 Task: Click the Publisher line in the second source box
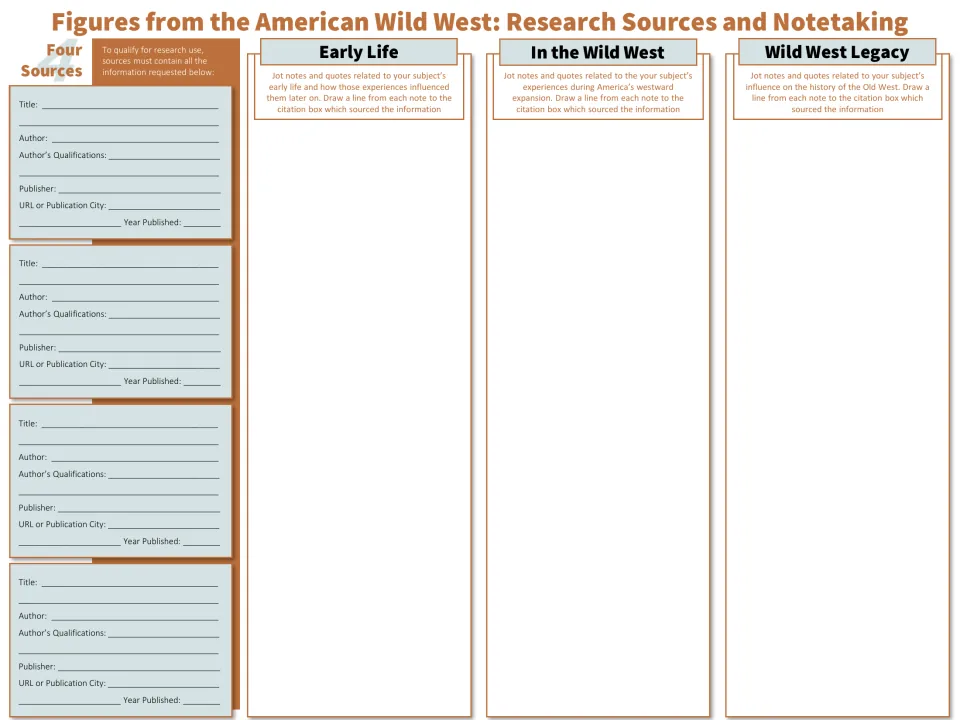pyautogui.click(x=139, y=348)
